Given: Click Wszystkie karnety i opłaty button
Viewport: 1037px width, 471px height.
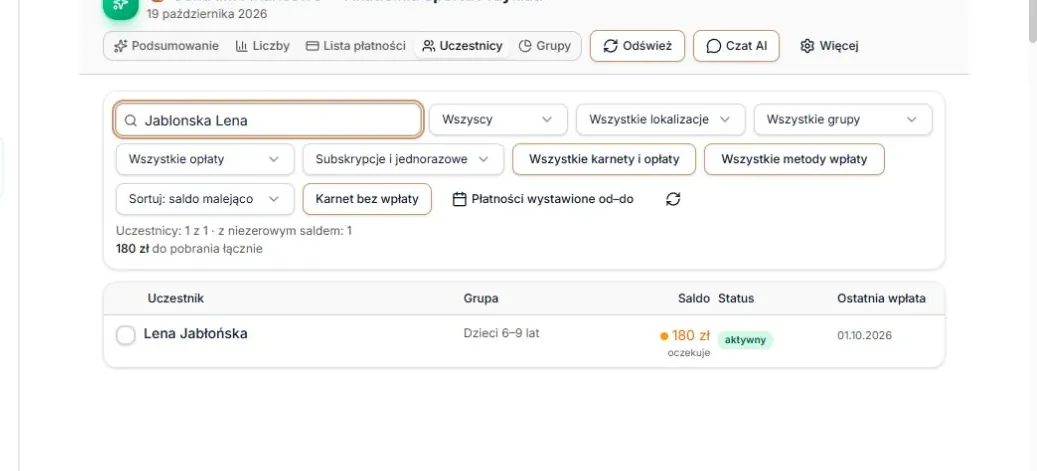Looking at the screenshot, I should [x=604, y=159].
